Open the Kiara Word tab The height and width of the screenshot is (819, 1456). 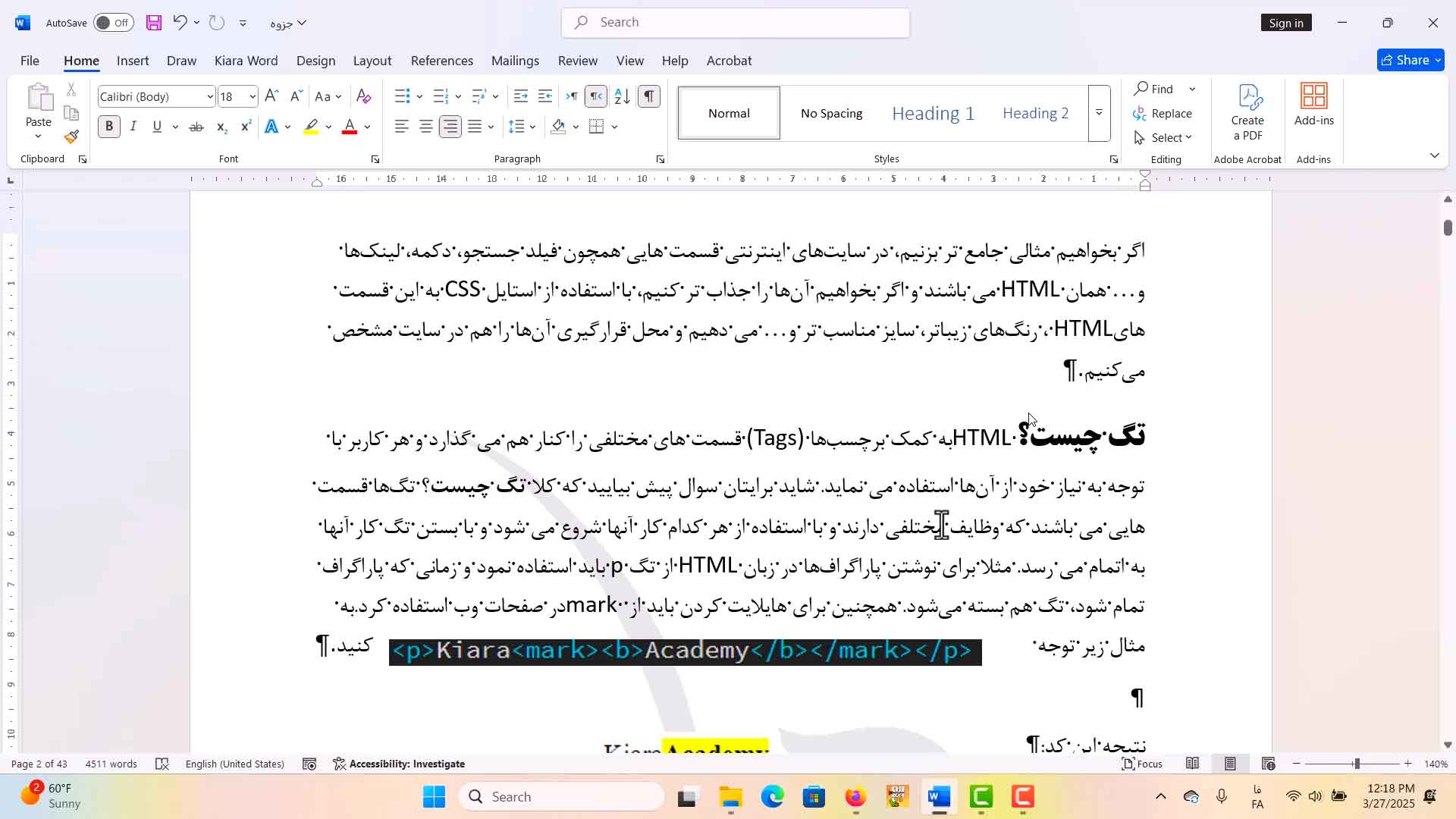tap(246, 61)
